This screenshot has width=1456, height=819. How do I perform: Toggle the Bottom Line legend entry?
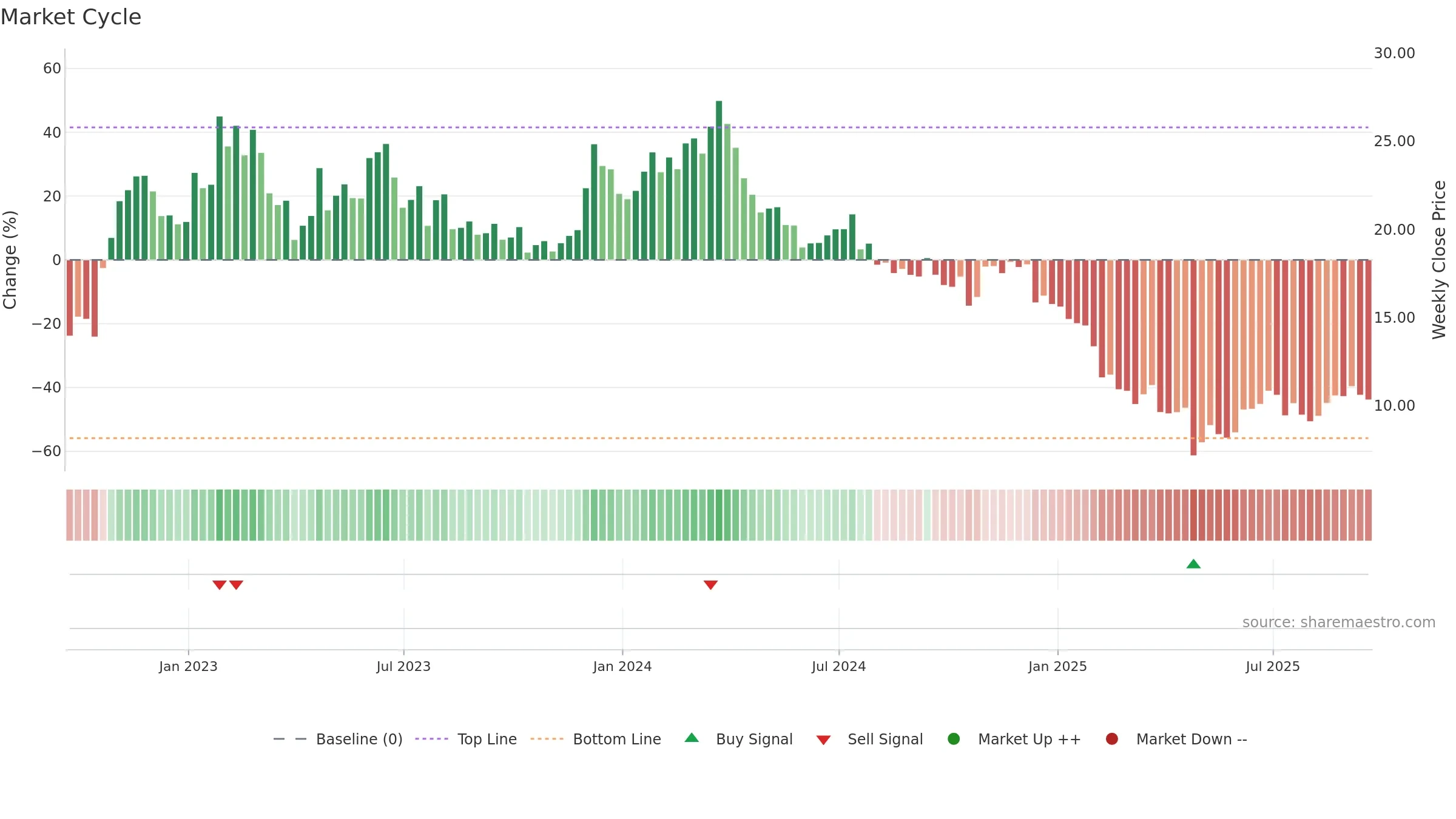click(x=596, y=739)
